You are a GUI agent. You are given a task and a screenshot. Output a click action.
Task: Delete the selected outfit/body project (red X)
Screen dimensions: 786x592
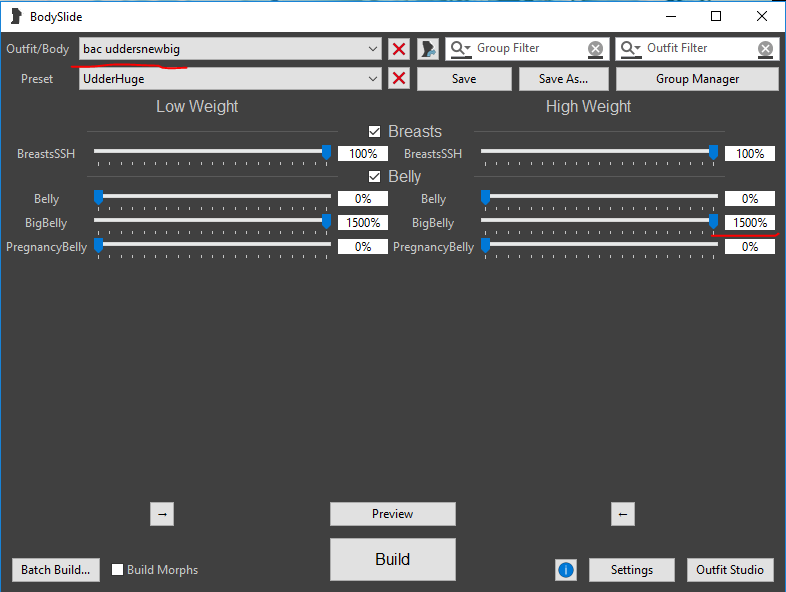pos(399,49)
